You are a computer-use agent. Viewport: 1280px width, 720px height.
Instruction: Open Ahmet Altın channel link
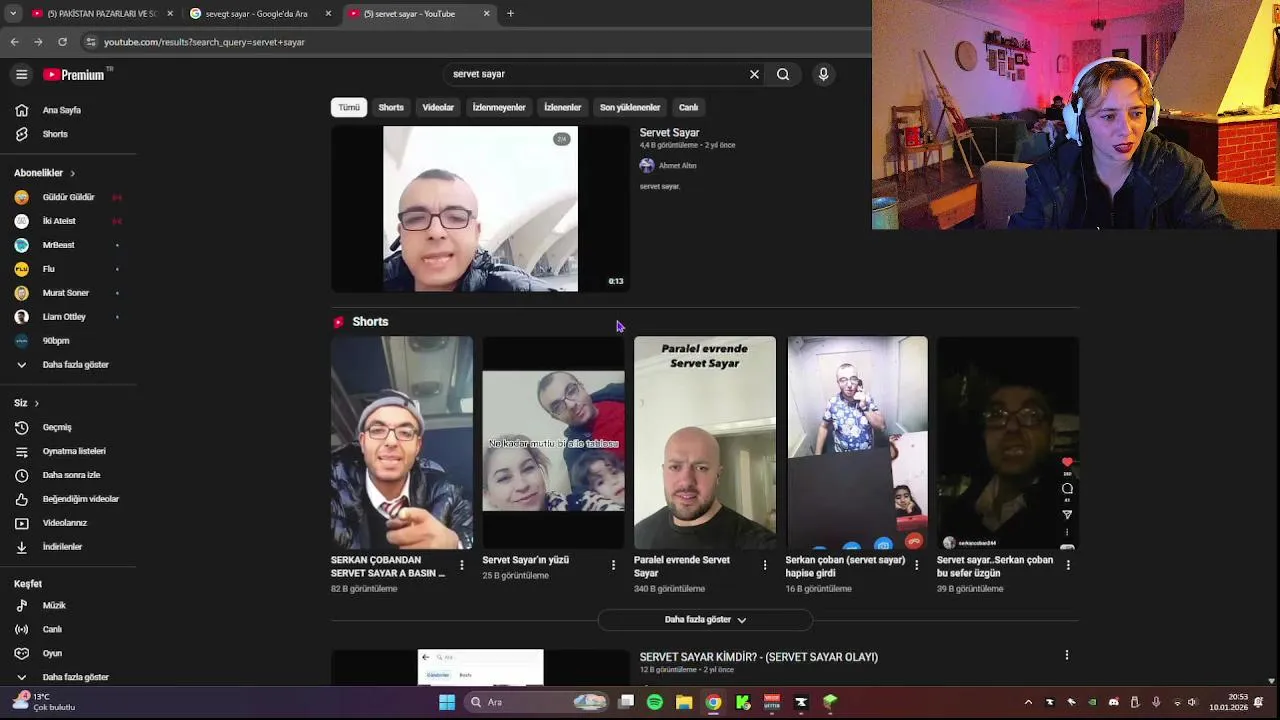(677, 166)
